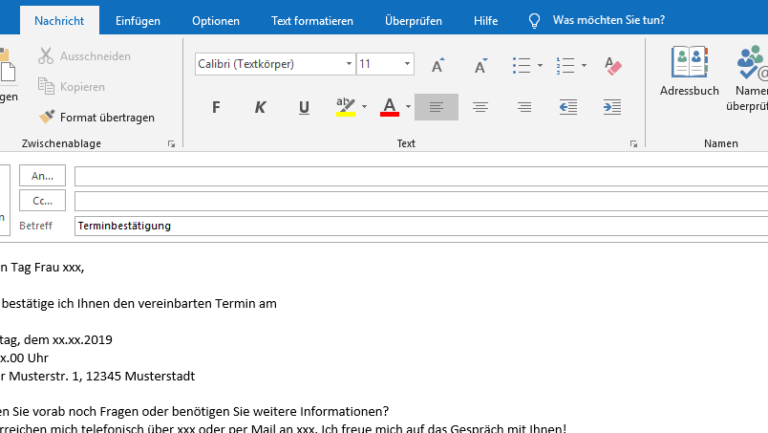
Task: Increase font size with grow icon
Action: point(437,65)
